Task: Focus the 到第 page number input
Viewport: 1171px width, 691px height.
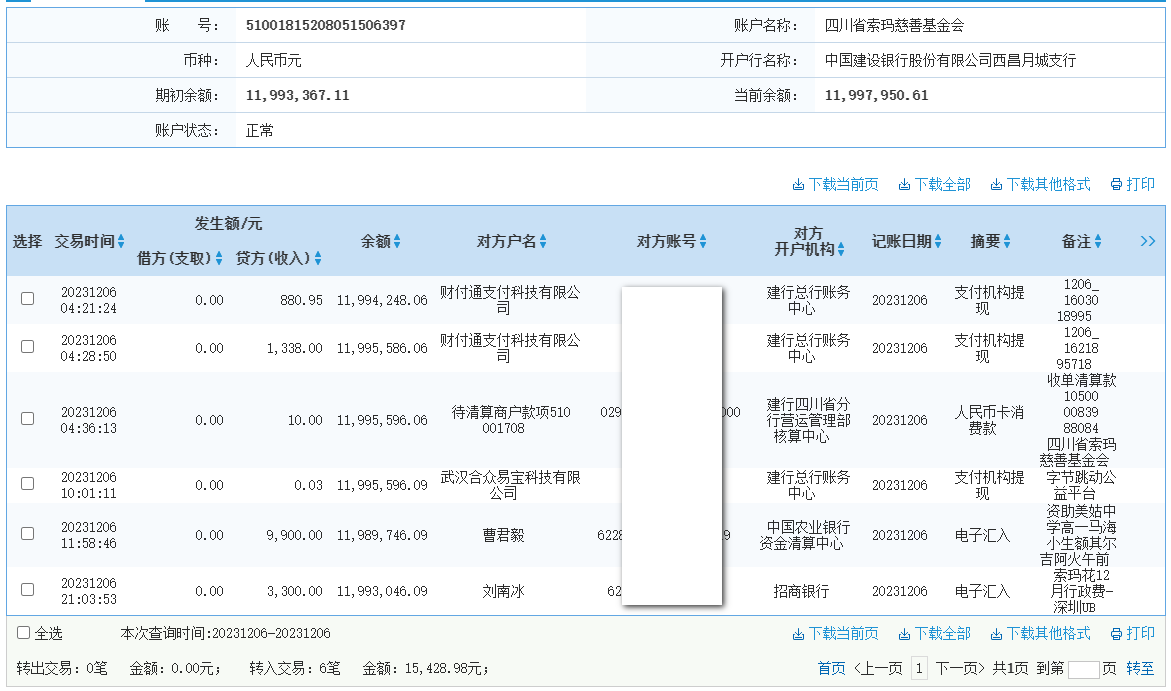Action: tap(1084, 669)
